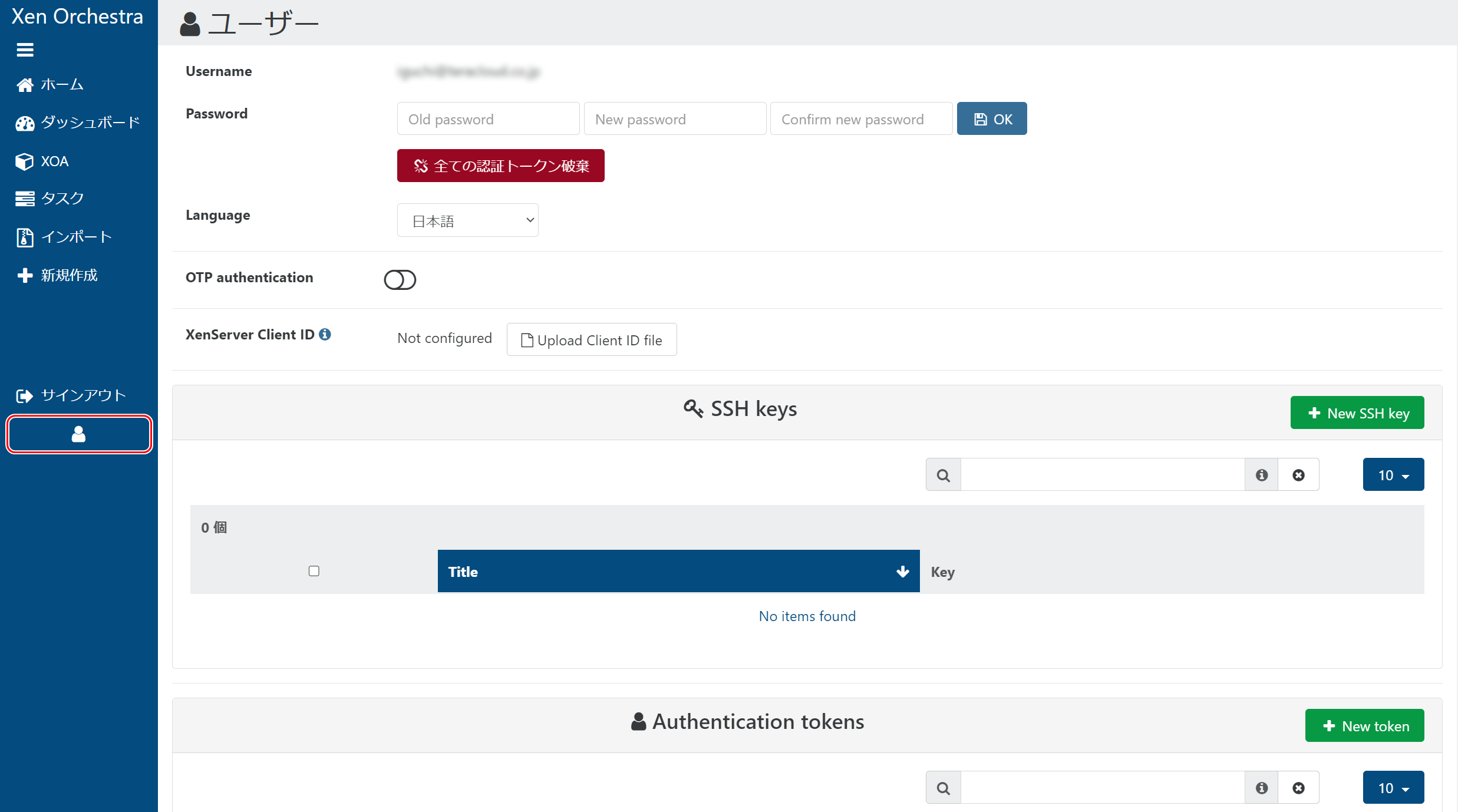
Task: Check the SSH keys select-all checkbox
Action: 314,571
